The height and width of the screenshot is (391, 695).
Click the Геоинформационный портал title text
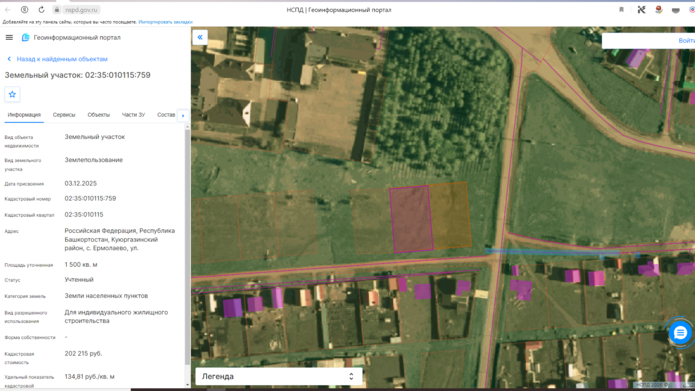point(77,38)
